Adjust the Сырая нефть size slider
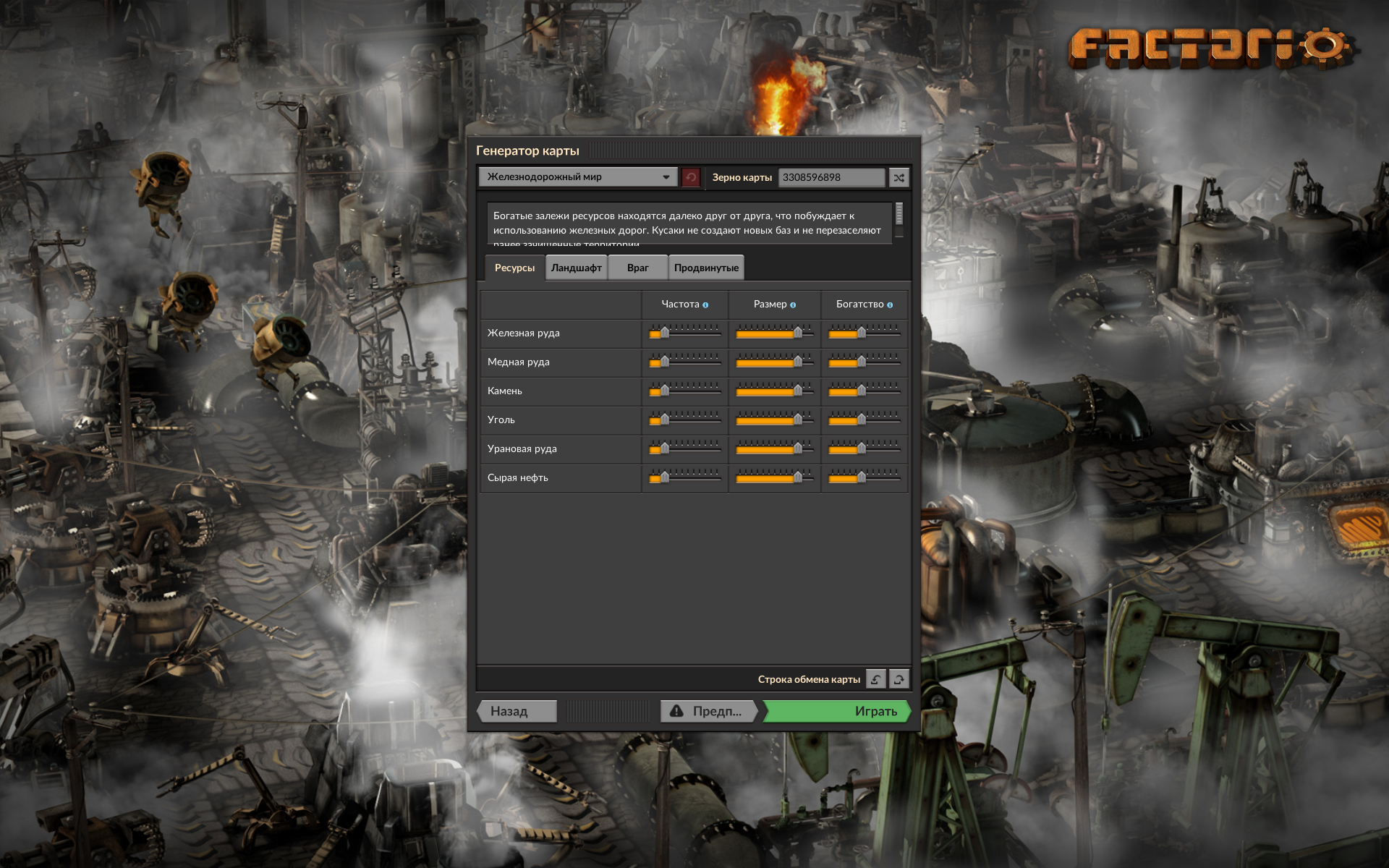Viewport: 1389px width, 868px height. pyautogui.click(x=775, y=477)
